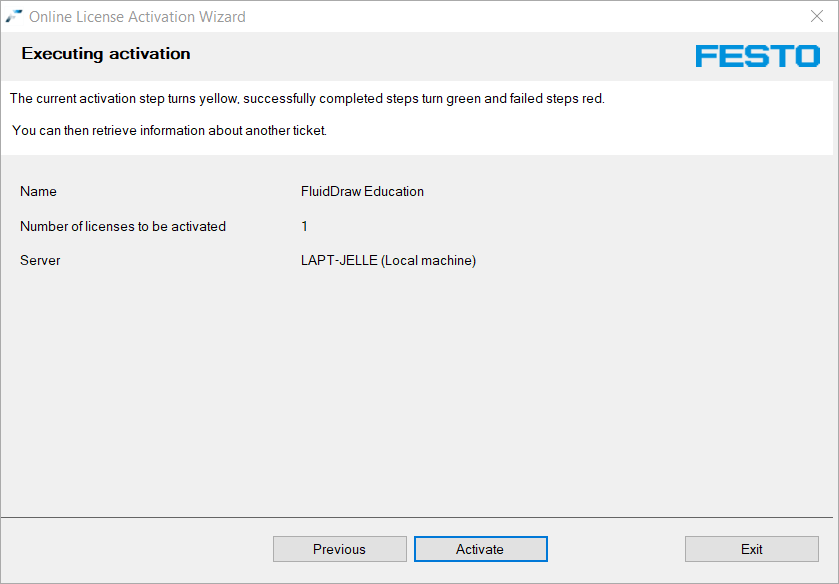Close the Online License Activation Wizard window
The image size is (839, 584).
tap(817, 17)
